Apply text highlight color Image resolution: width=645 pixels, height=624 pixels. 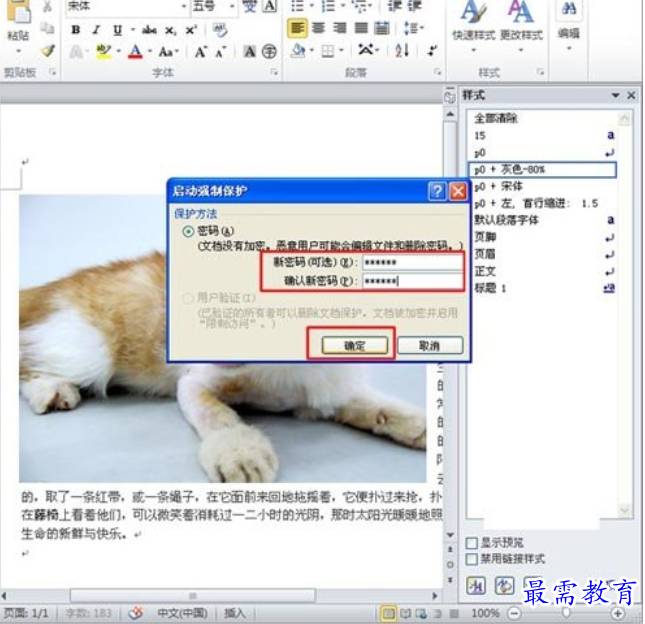104,52
